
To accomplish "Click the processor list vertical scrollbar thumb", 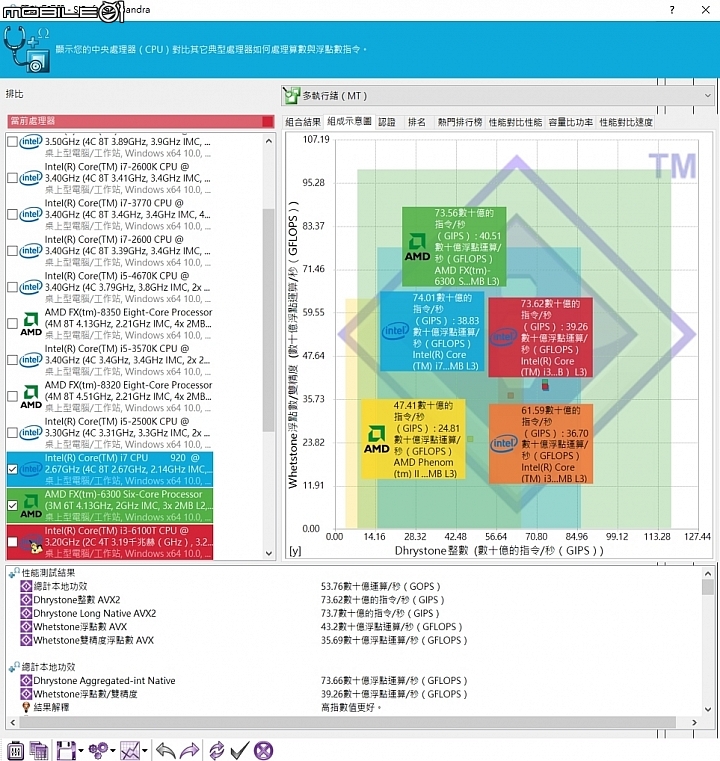I will point(268,320).
